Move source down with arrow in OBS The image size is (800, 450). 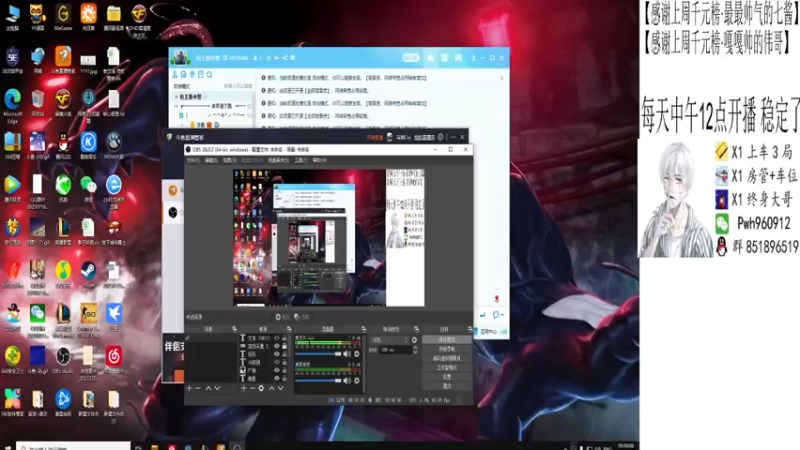pyautogui.click(x=281, y=388)
